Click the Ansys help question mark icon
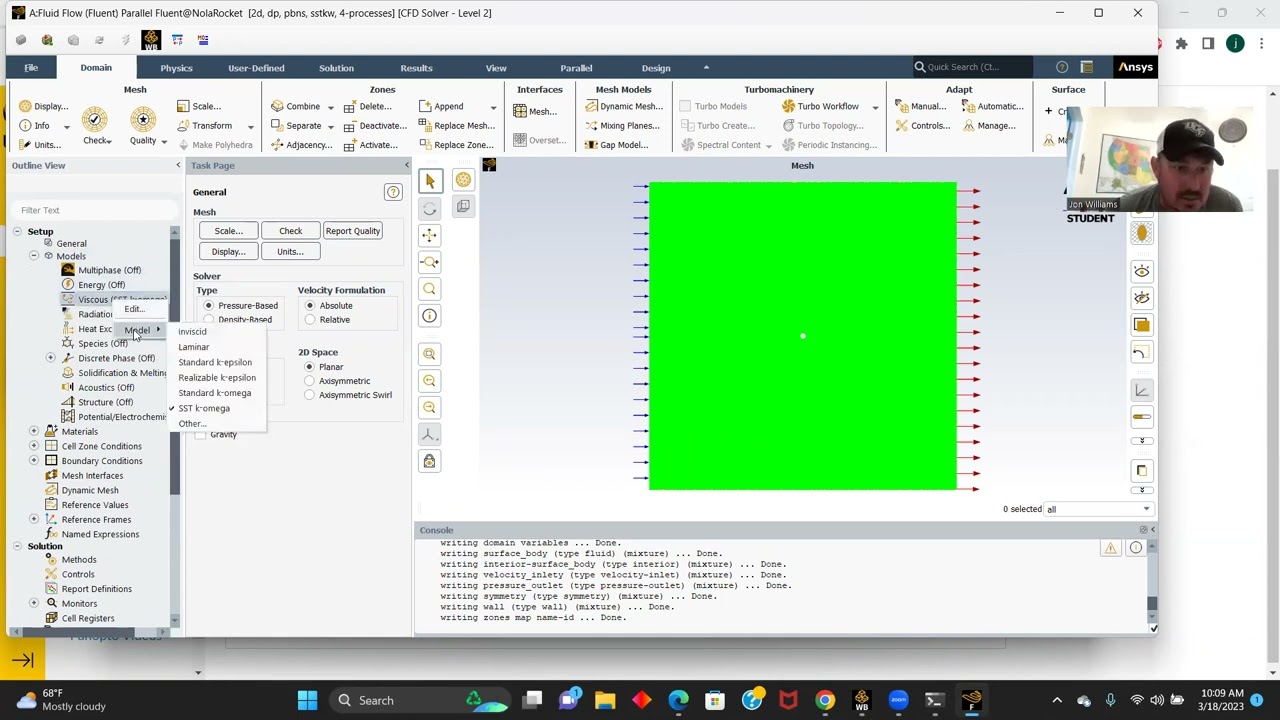The width and height of the screenshot is (1280, 720). click(x=1062, y=67)
